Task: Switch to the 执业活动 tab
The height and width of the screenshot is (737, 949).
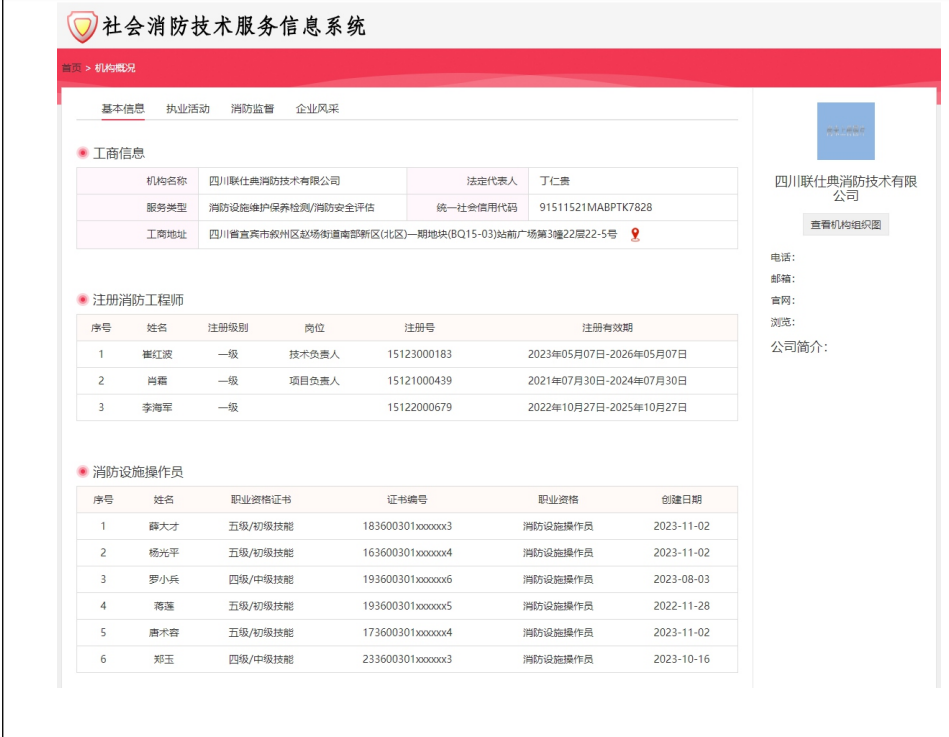Action: point(188,109)
